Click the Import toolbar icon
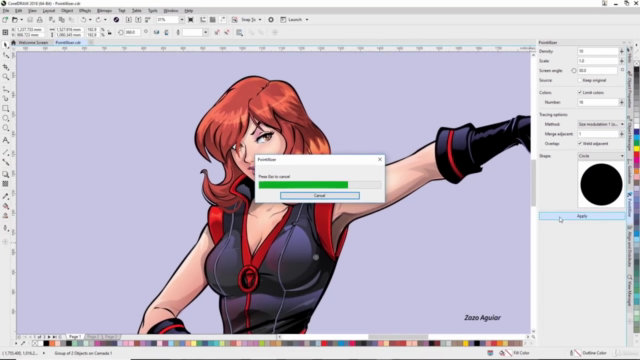The width and height of the screenshot is (640, 360). pyautogui.click(x=129, y=20)
